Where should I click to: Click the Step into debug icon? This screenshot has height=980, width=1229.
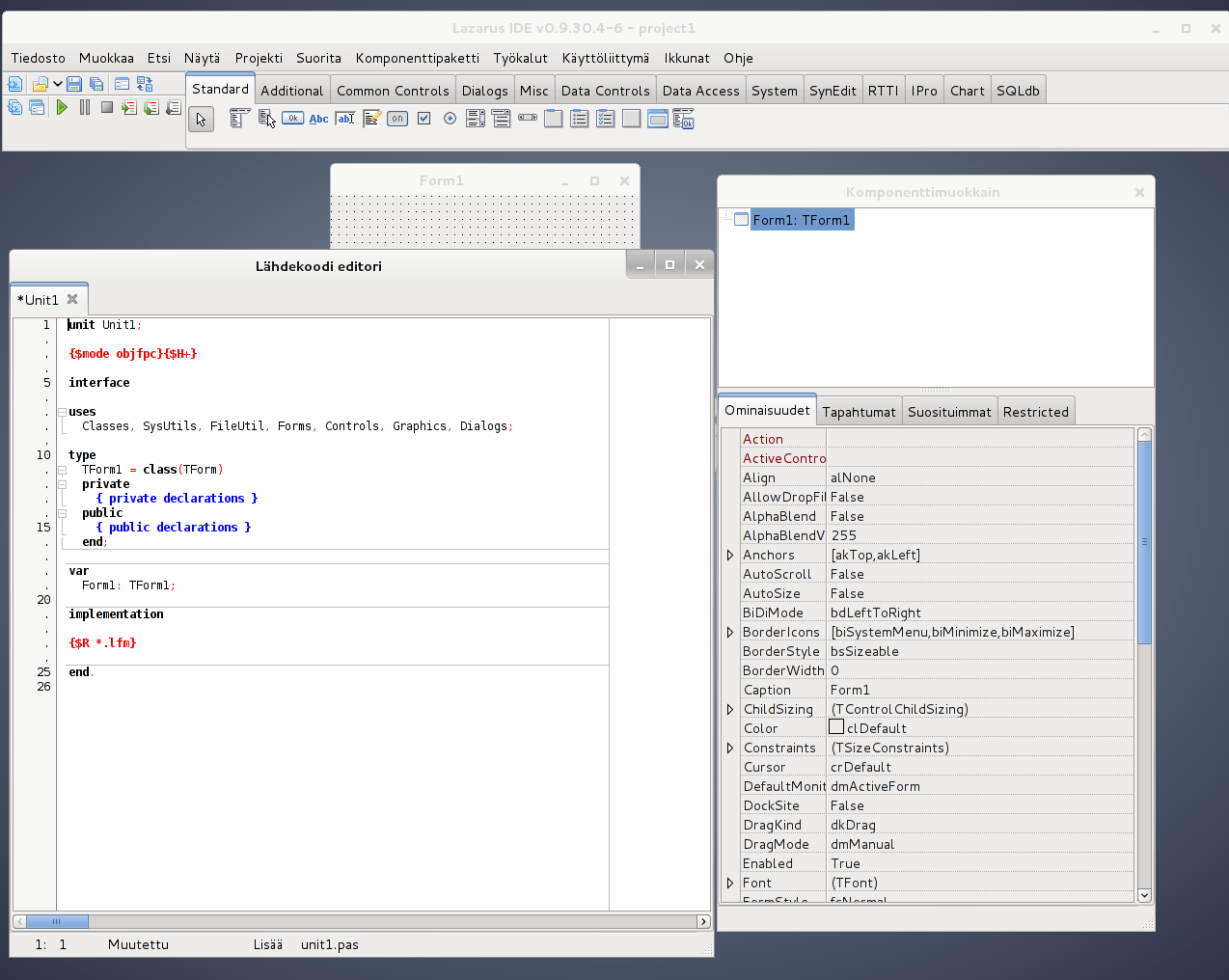pyautogui.click(x=129, y=108)
